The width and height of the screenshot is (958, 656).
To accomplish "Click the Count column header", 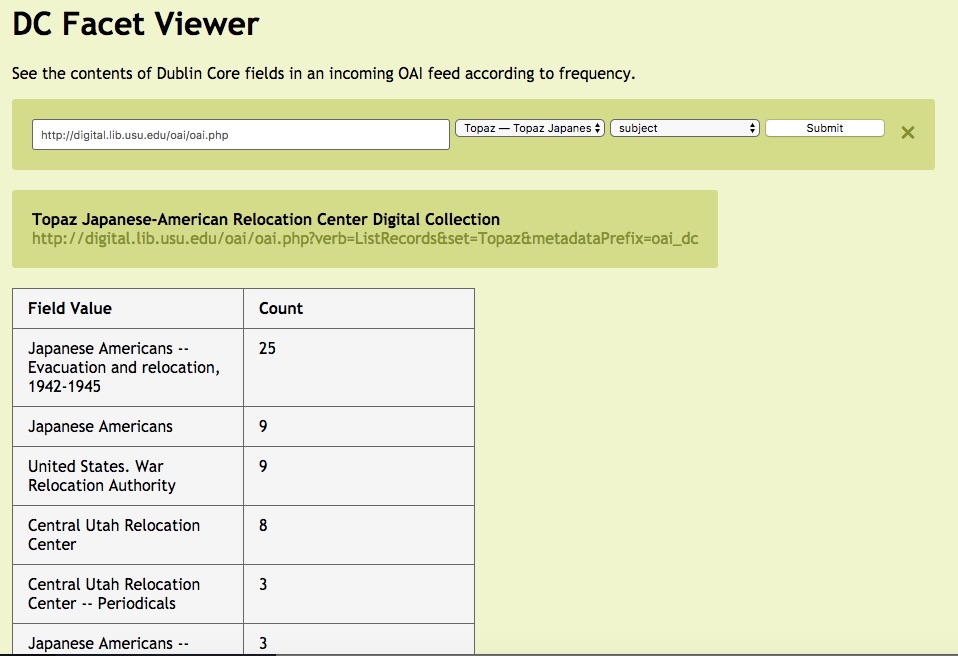I will tap(281, 308).
